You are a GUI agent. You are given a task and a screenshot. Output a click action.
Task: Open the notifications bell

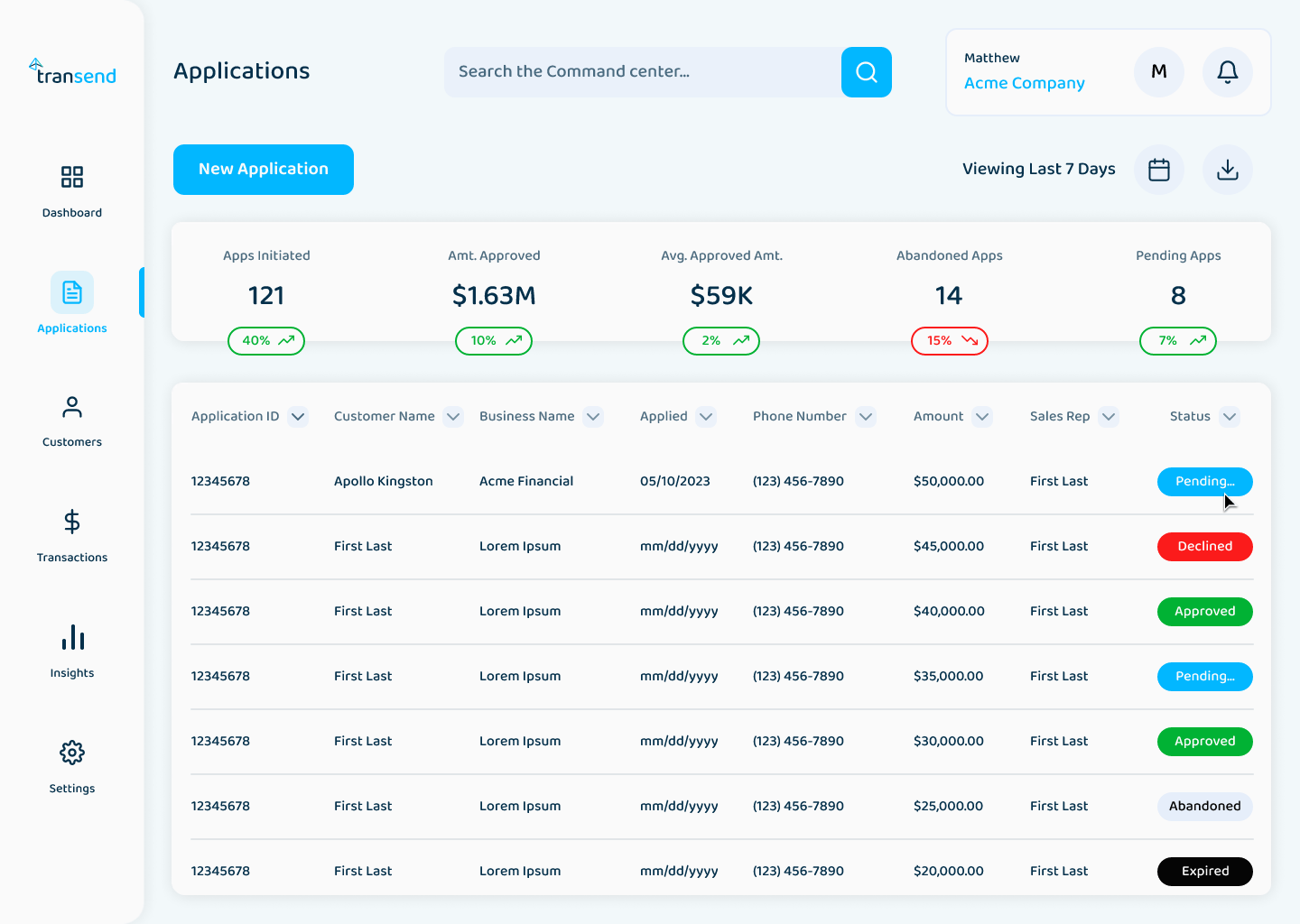pos(1228,72)
